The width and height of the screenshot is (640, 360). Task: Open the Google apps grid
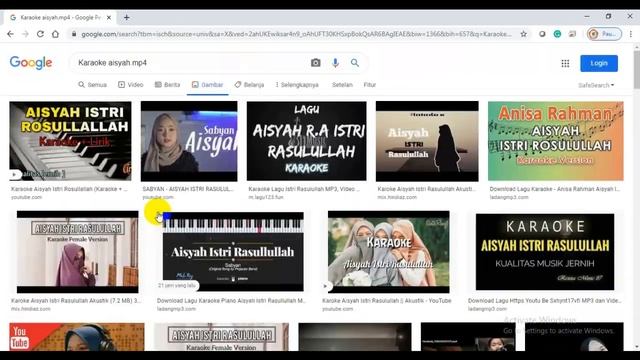point(565,63)
